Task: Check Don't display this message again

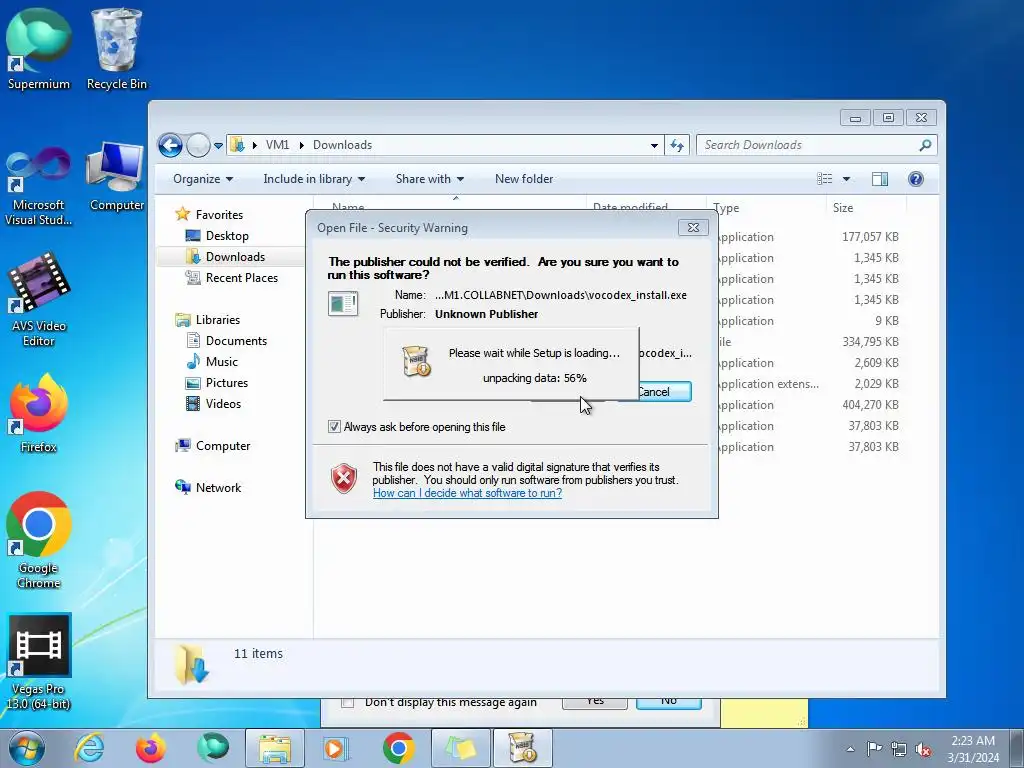Action: coord(347,703)
